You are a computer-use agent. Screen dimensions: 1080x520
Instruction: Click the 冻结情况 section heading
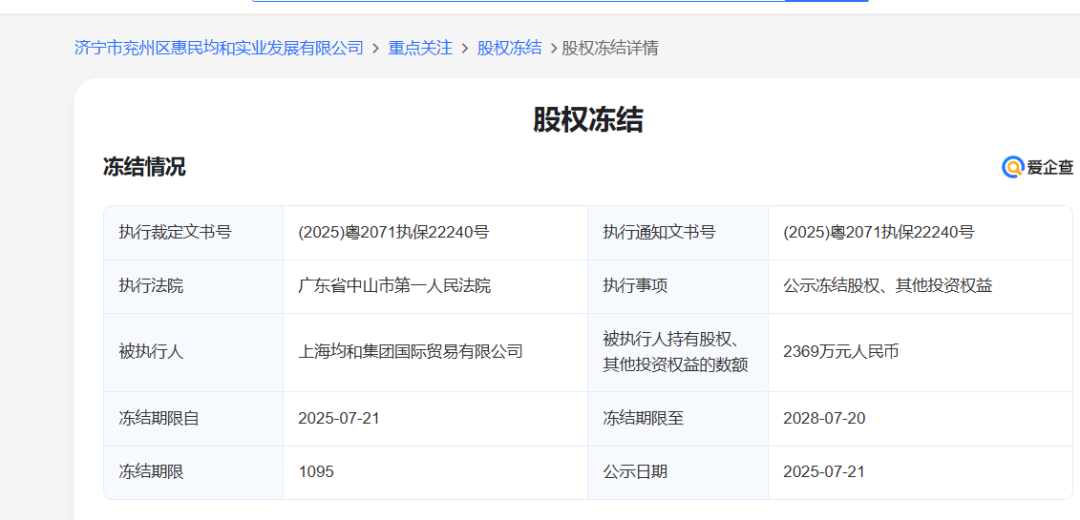(x=144, y=167)
